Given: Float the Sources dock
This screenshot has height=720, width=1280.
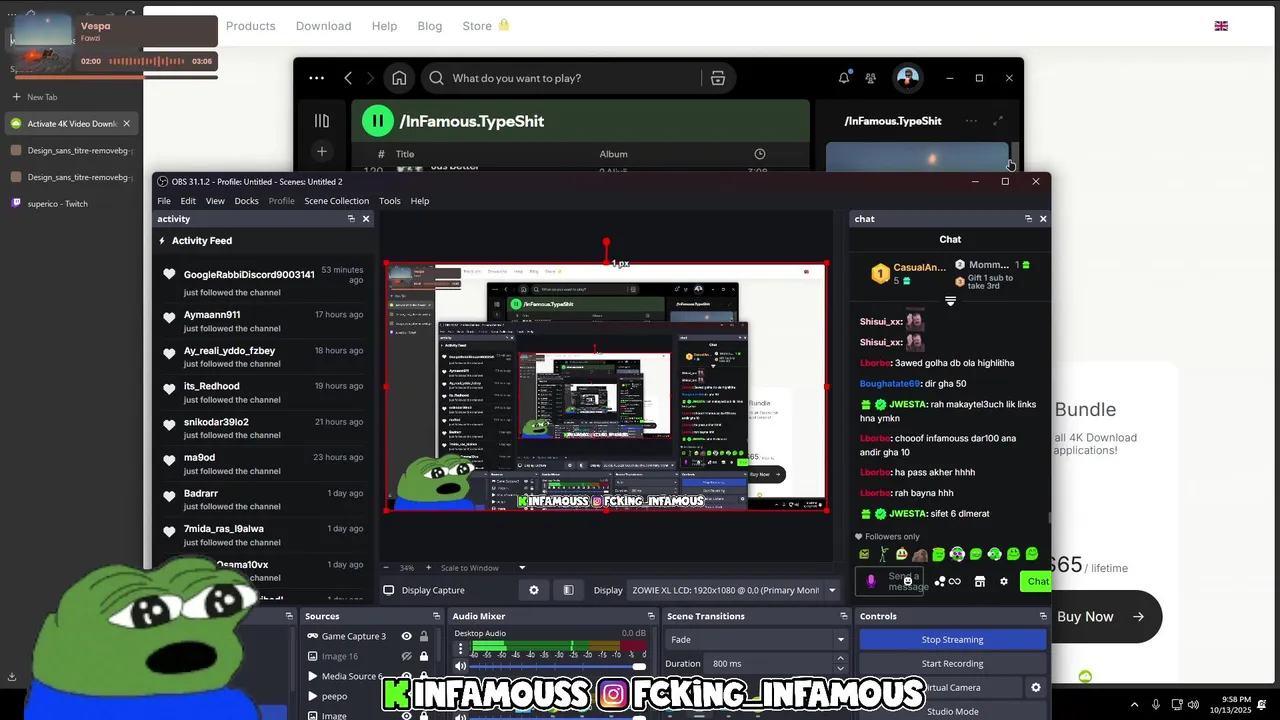Looking at the screenshot, I should click(436, 616).
